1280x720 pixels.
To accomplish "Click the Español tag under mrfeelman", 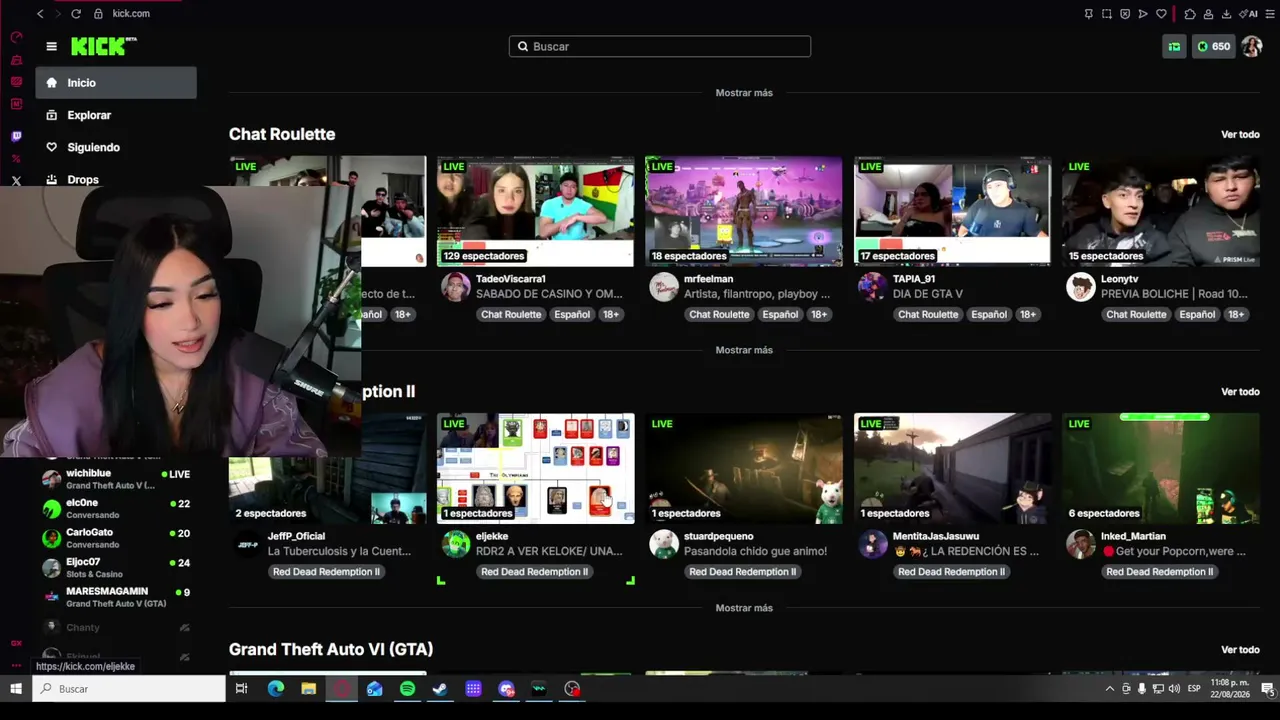I will click(780, 314).
